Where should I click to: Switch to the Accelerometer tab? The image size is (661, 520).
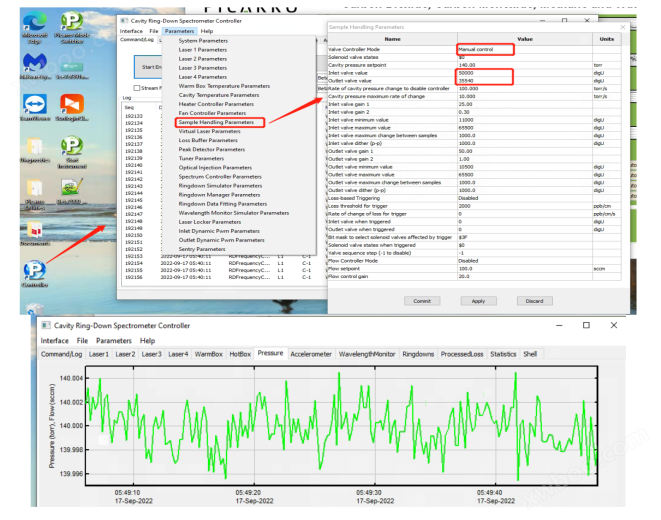(x=311, y=354)
